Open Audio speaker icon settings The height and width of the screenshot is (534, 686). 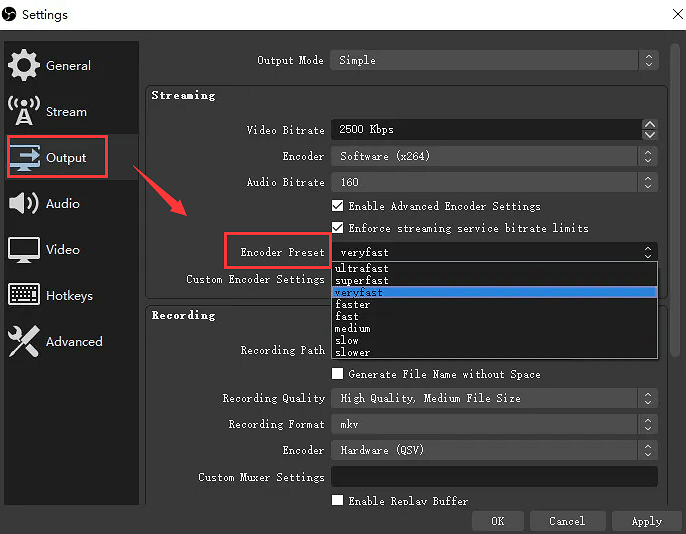tap(24, 203)
